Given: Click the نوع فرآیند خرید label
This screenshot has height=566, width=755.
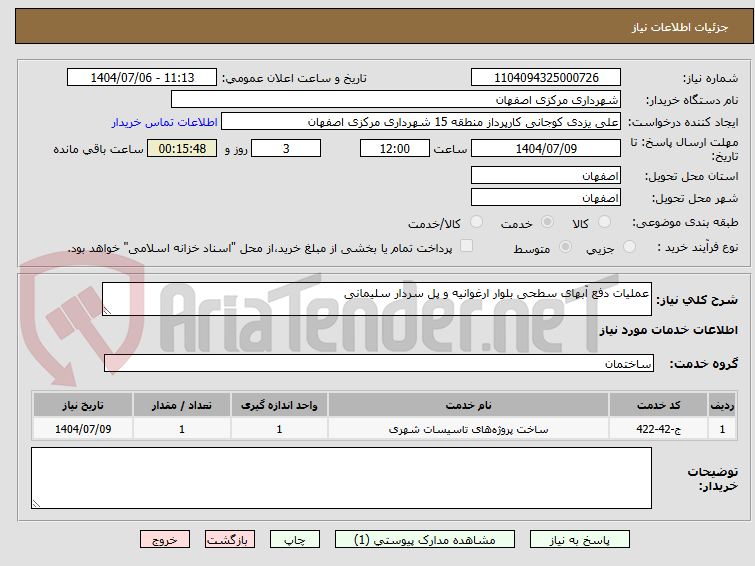Looking at the screenshot, I should [698, 247].
